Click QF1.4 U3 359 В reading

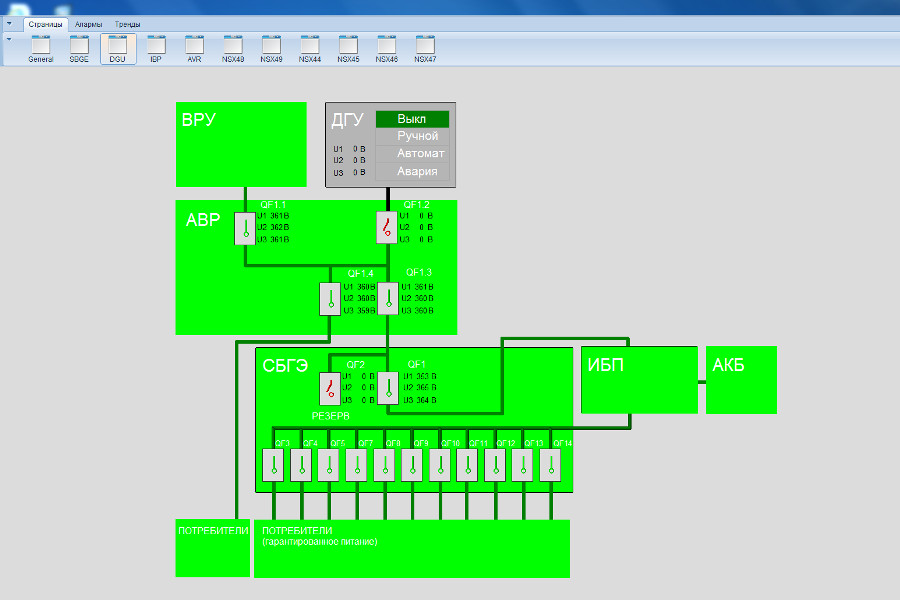pyautogui.click(x=359, y=310)
